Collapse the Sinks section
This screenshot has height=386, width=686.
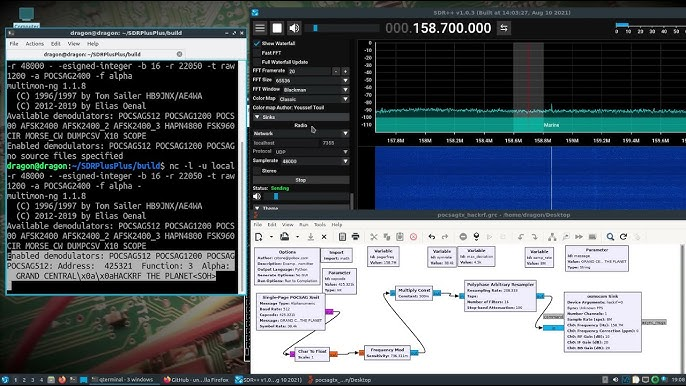301,117
